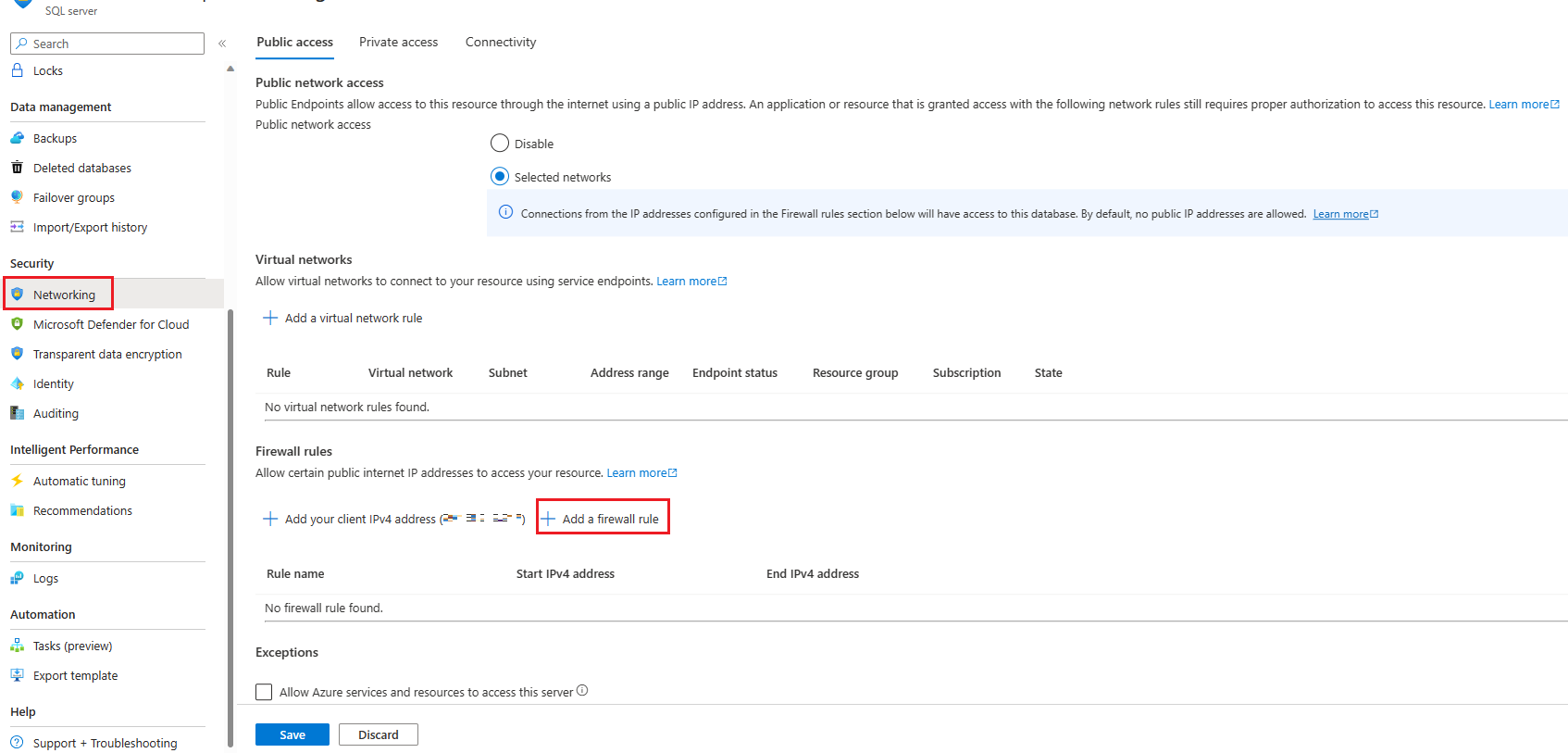This screenshot has width=1568, height=753.
Task: Open Learn more link under Firewall rules
Action: tap(641, 473)
